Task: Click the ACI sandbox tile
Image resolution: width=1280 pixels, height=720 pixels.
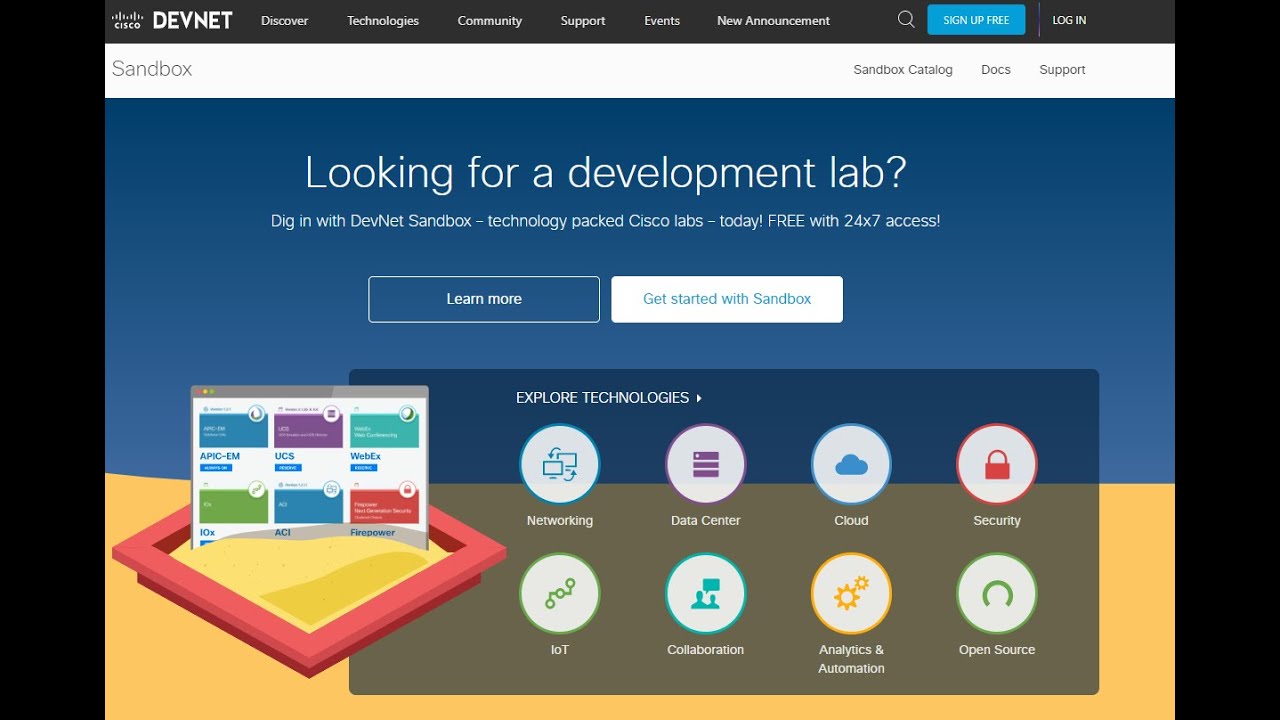Action: (309, 511)
